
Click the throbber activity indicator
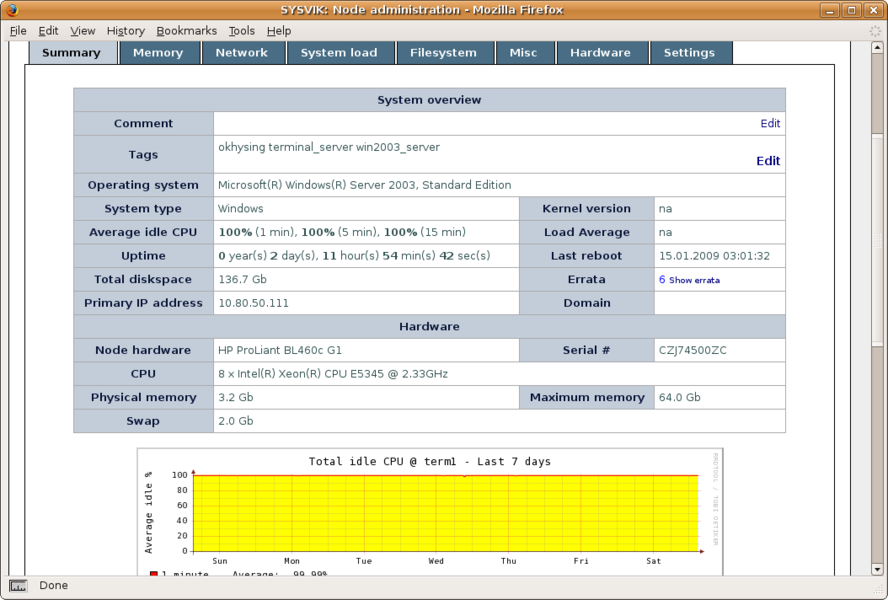[875, 31]
